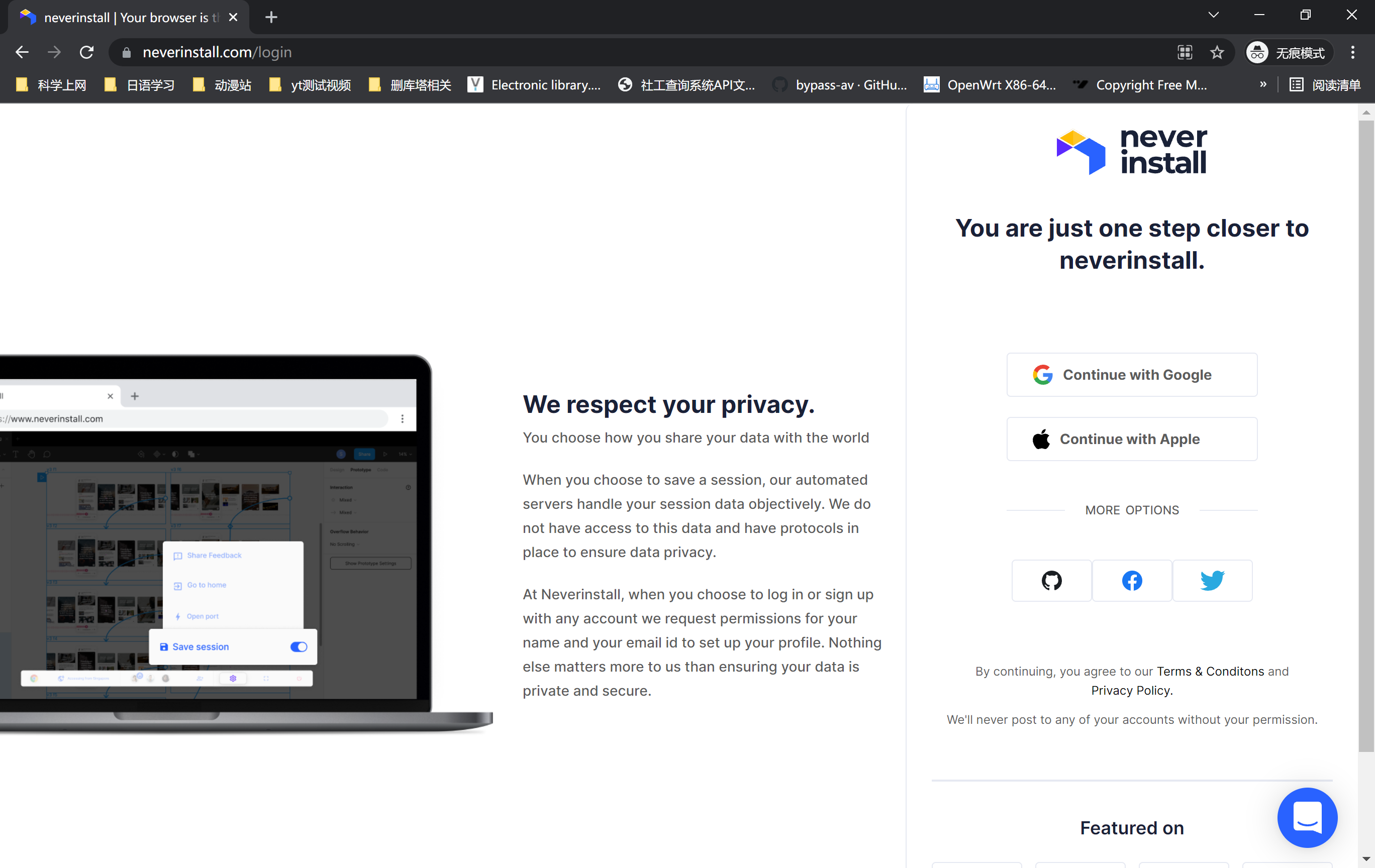The width and height of the screenshot is (1375, 868).
Task: Go back to previous page
Action: [x=22, y=53]
